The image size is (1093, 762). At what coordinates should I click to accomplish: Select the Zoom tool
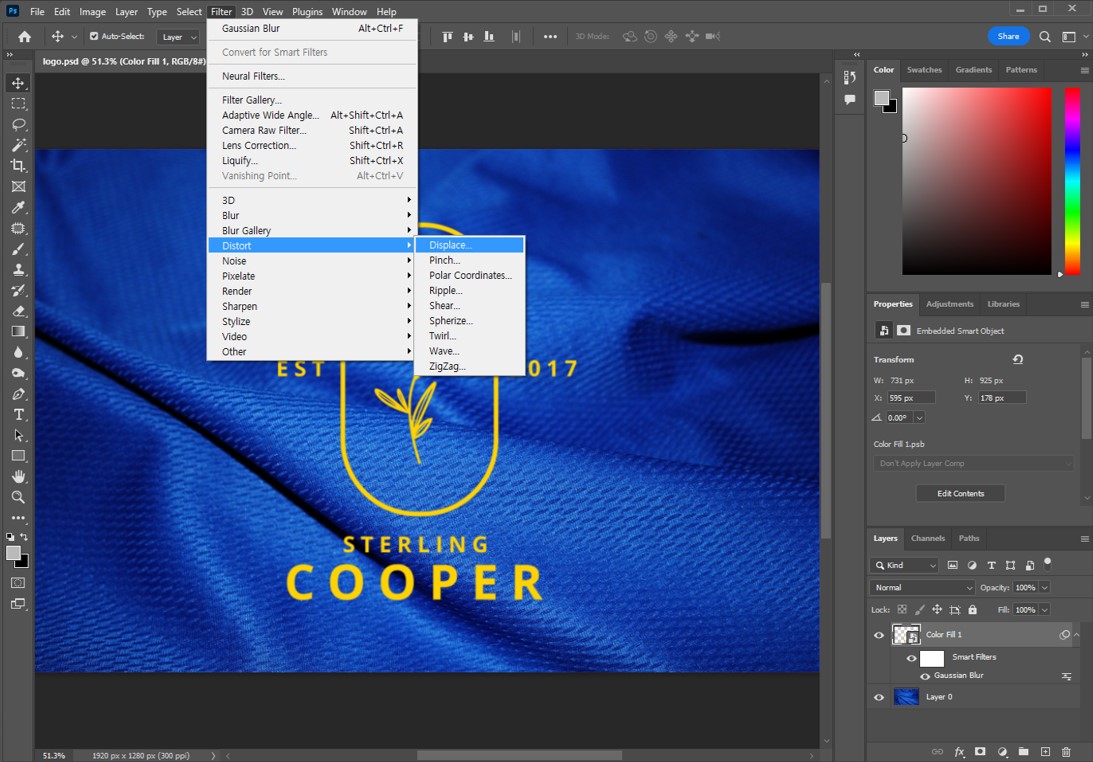pyautogui.click(x=18, y=497)
